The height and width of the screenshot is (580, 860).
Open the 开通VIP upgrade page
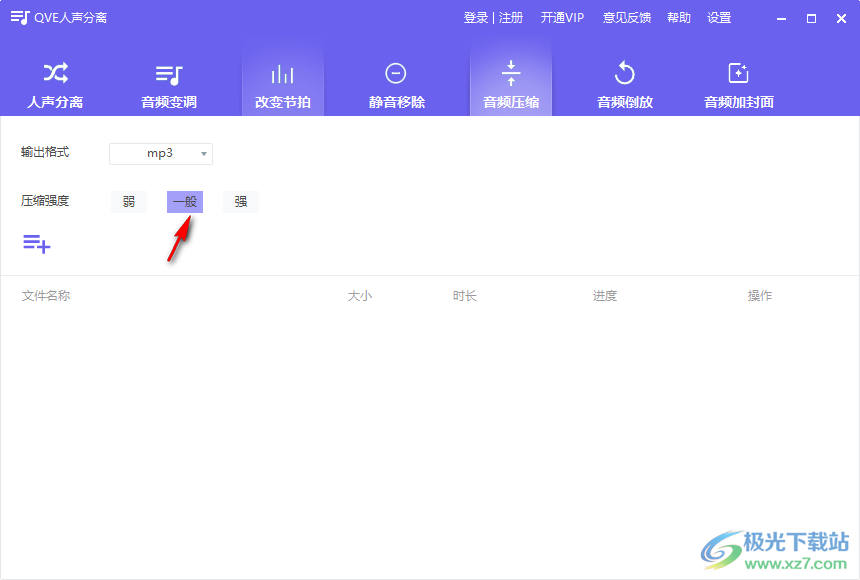[x=562, y=17]
